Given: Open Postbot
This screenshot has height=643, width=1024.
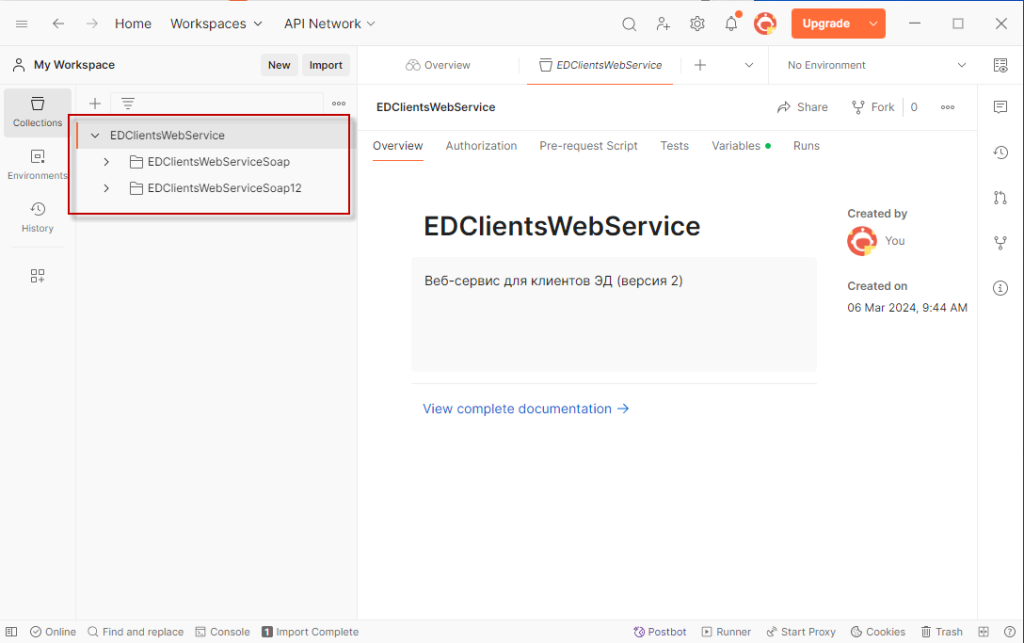Looking at the screenshot, I should [660, 631].
